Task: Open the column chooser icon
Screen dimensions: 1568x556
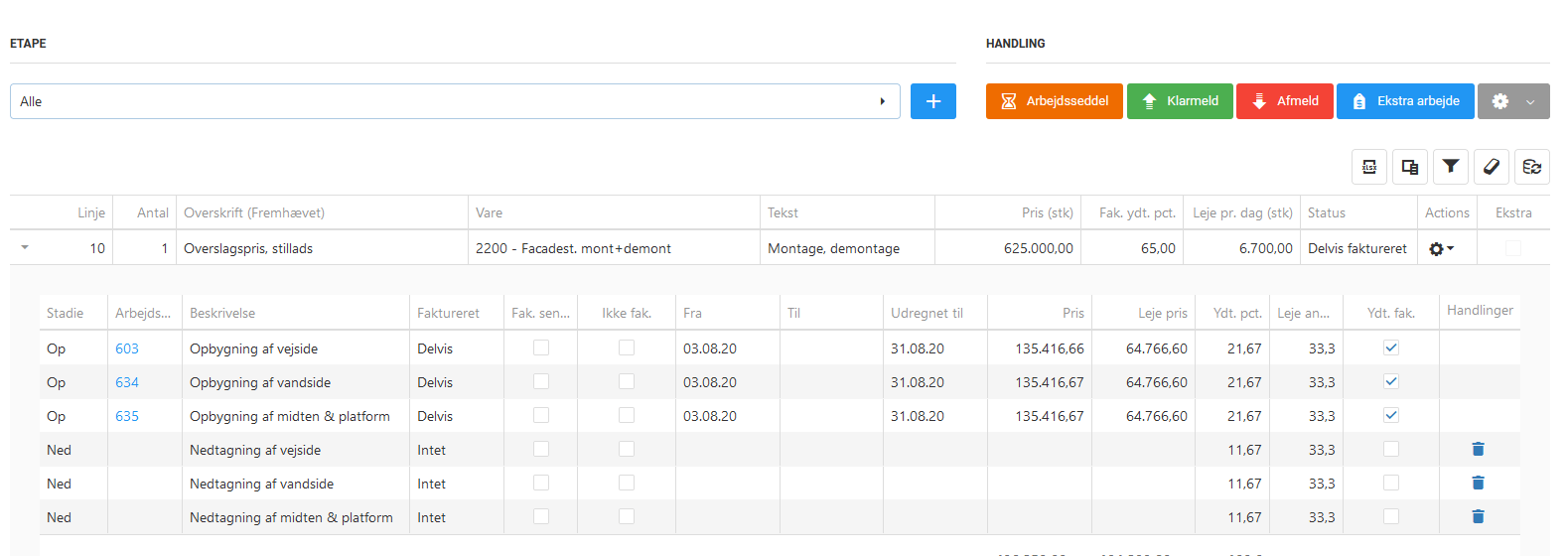Action: tap(1410, 167)
